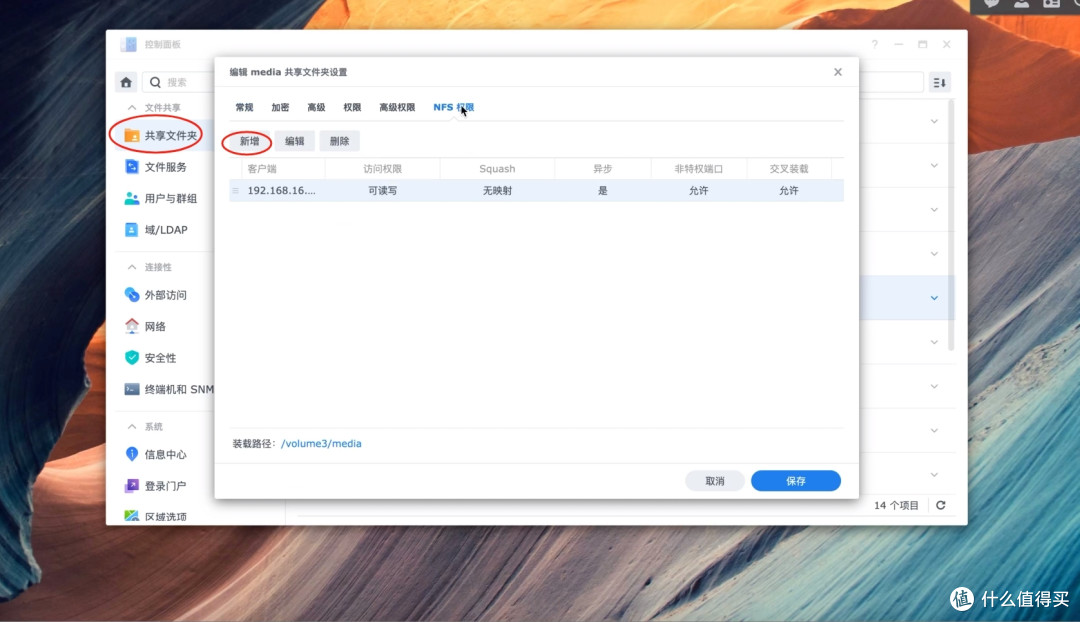Click the 无映射 squash cell

[497, 191]
